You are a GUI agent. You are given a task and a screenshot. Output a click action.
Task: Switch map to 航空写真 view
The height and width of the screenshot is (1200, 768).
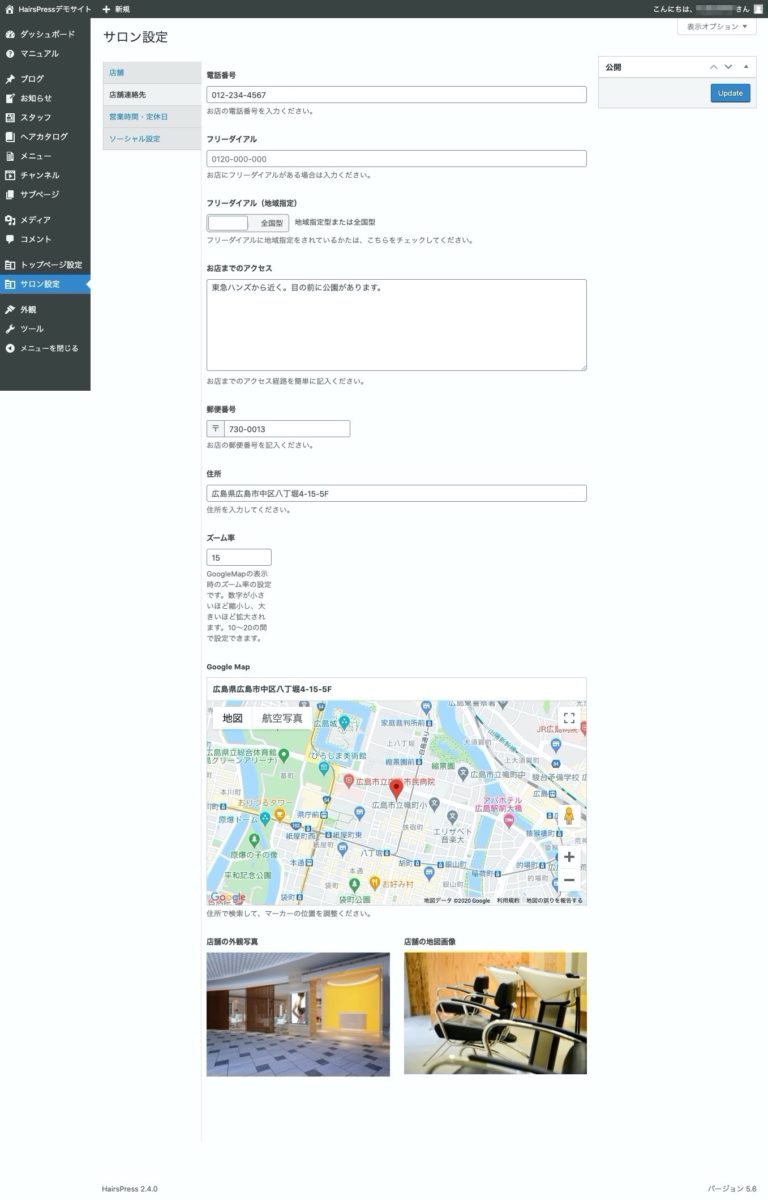point(282,718)
